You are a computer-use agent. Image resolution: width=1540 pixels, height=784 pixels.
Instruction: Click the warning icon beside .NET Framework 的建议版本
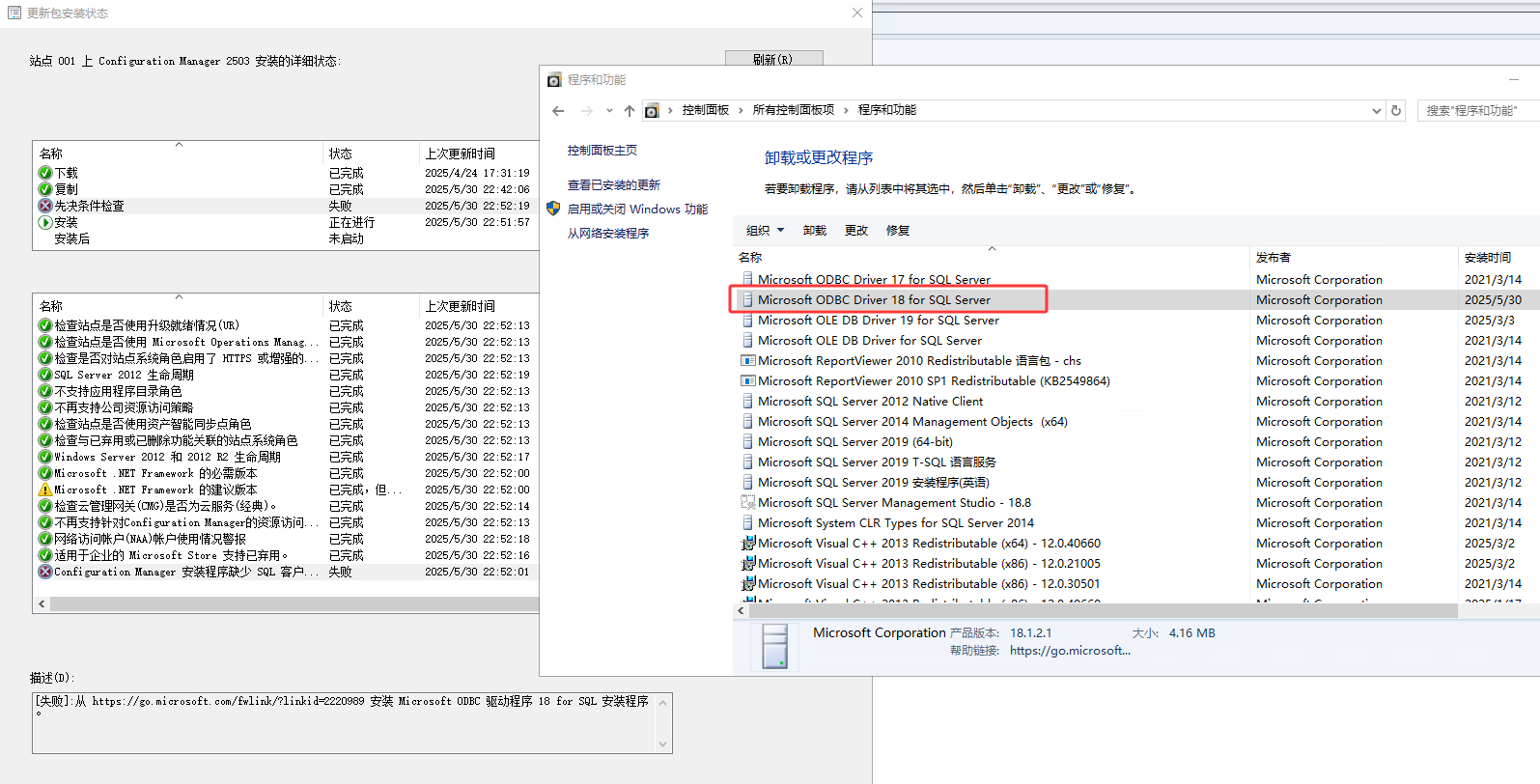pos(44,490)
